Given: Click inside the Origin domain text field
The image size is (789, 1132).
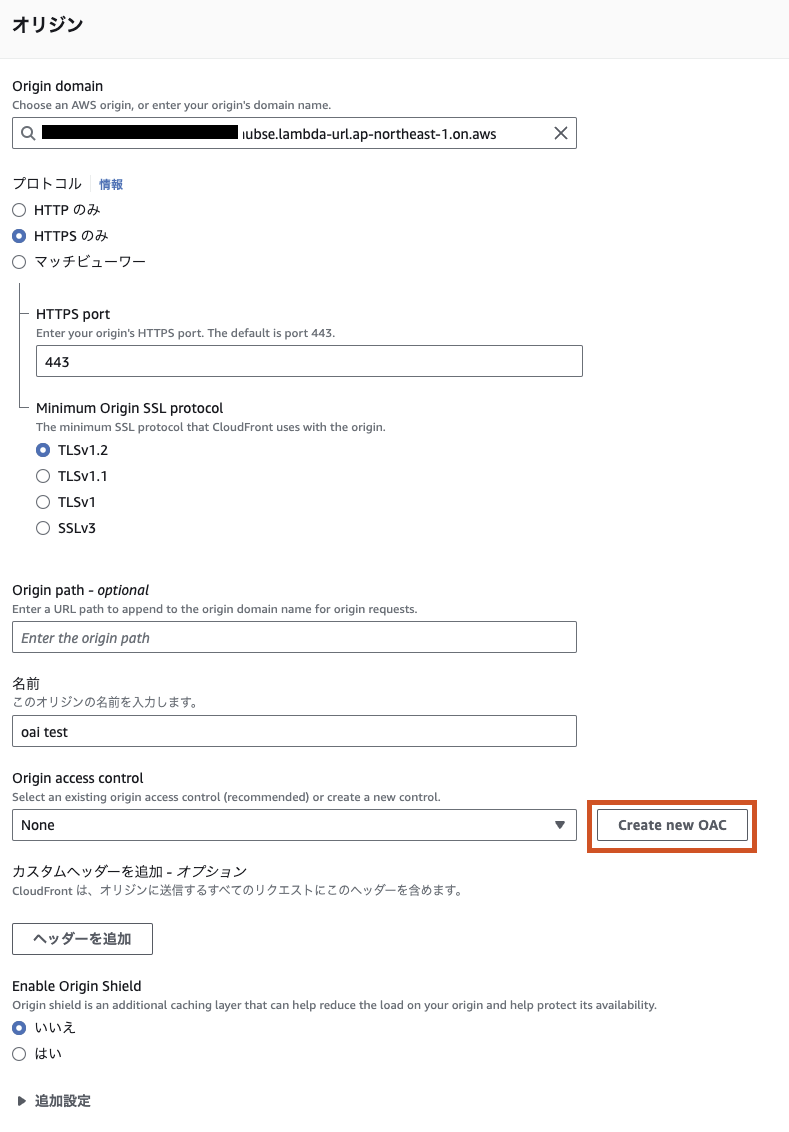Looking at the screenshot, I should click(295, 134).
